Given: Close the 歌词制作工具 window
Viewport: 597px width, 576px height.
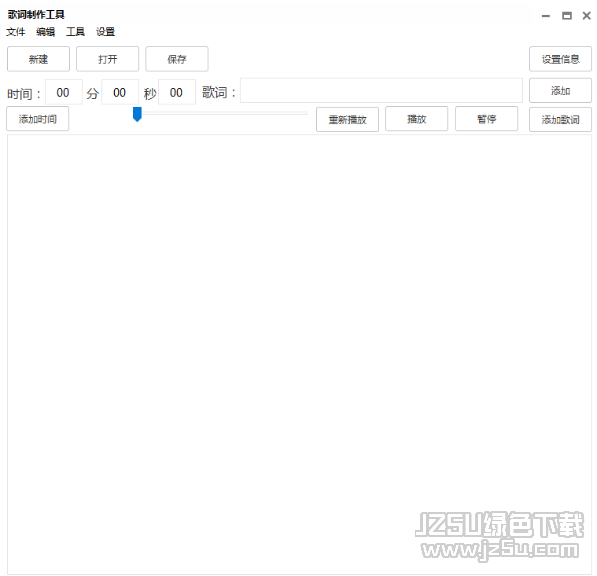Looking at the screenshot, I should click(x=587, y=16).
